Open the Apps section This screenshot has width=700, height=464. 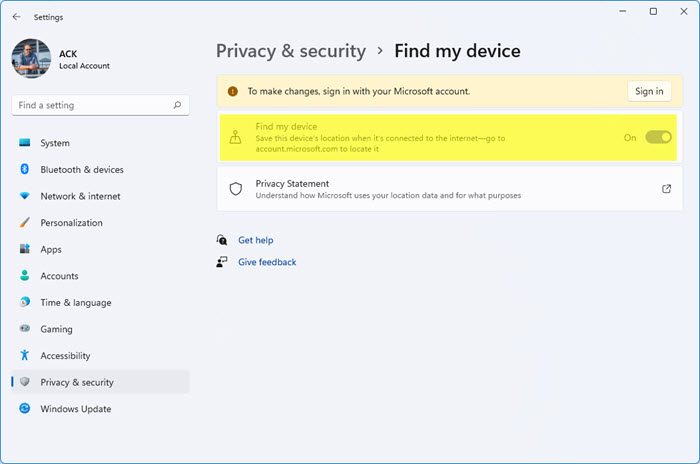click(x=100, y=249)
